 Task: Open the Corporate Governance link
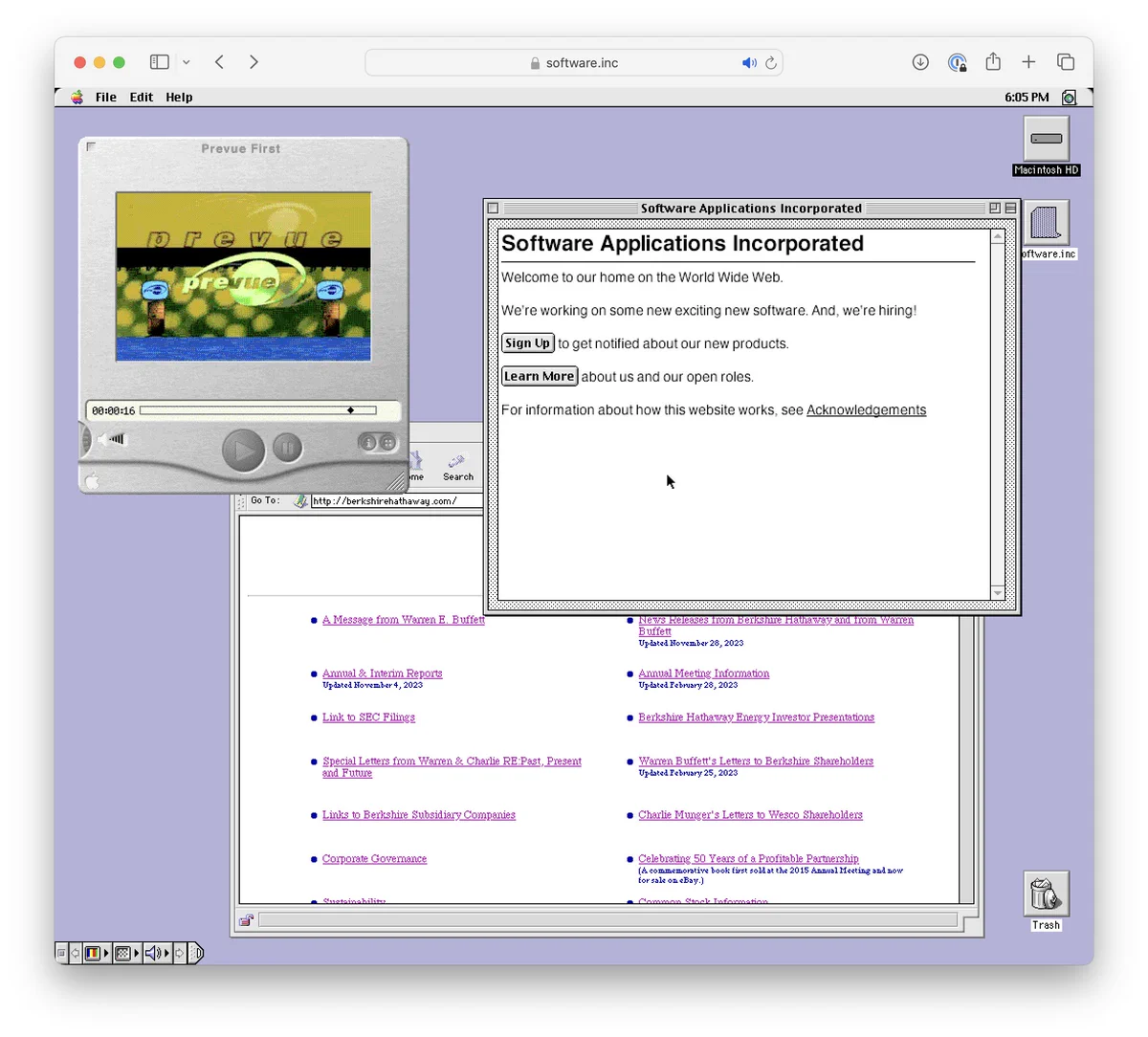pos(374,859)
